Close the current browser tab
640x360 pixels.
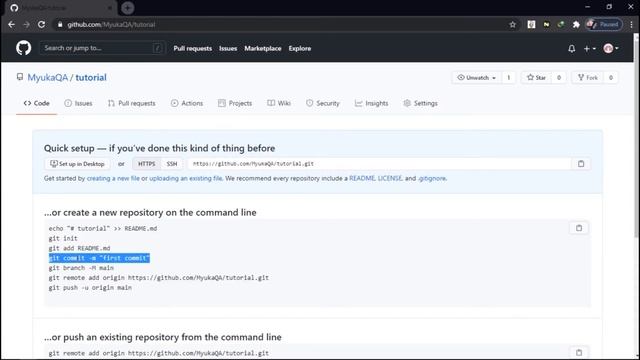click(x=109, y=8)
